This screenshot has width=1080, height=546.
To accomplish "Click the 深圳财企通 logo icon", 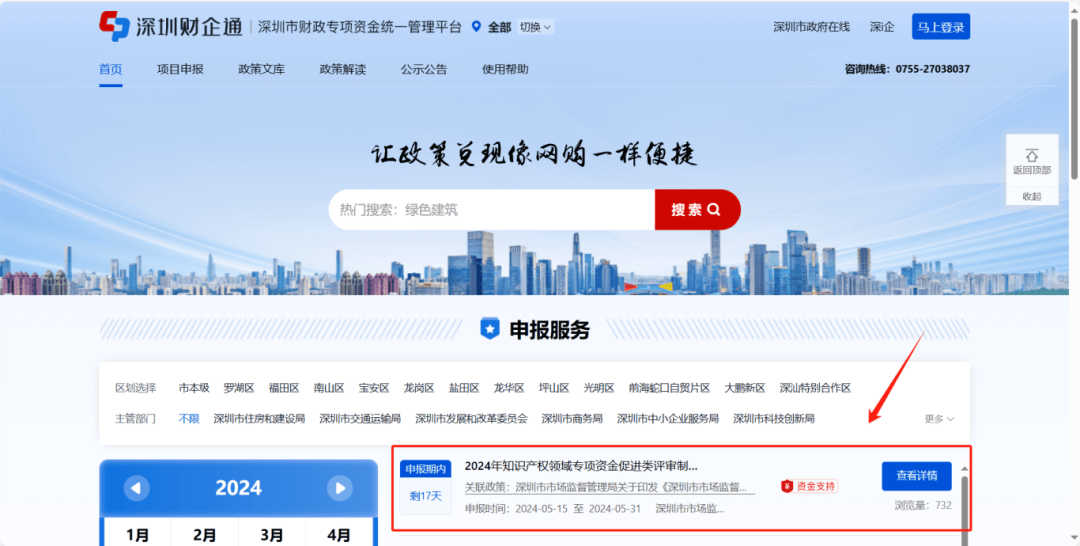I will (114, 26).
